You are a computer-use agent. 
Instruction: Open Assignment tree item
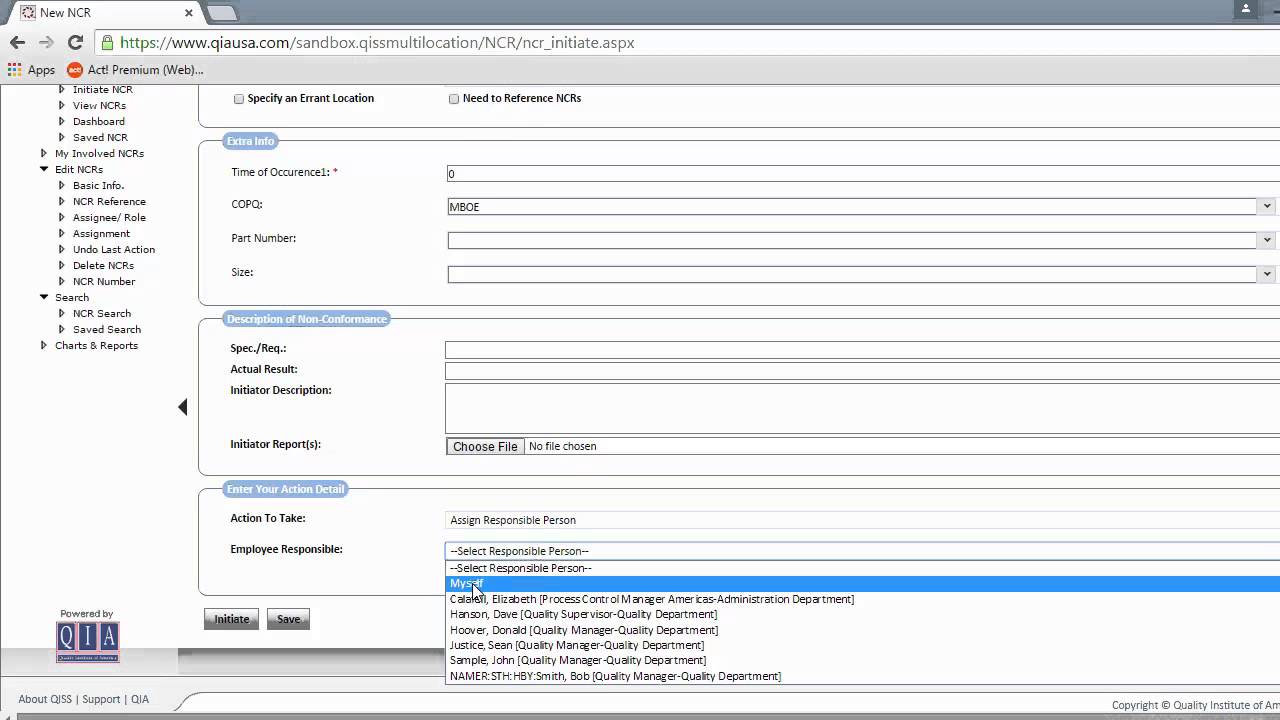[101, 233]
